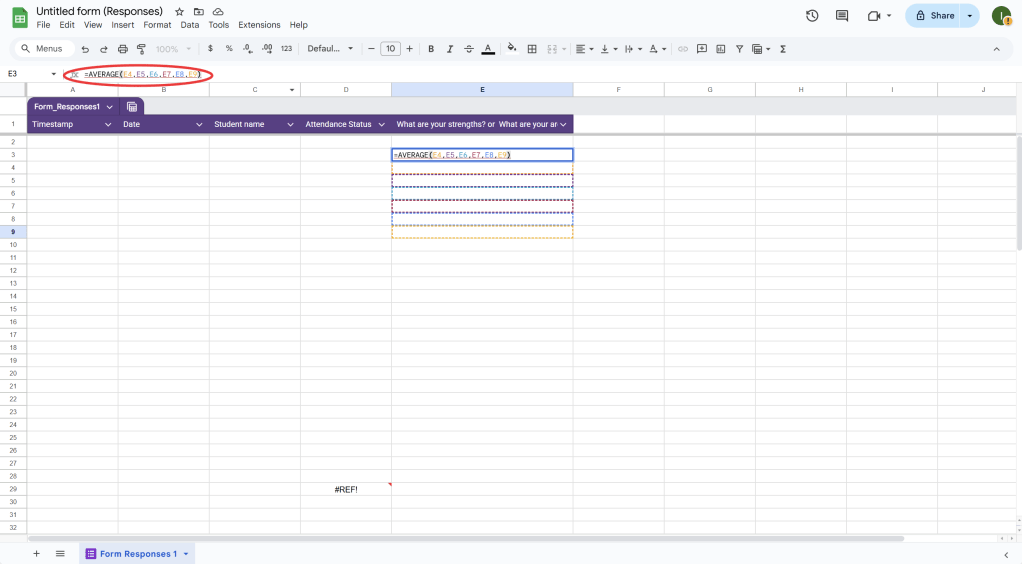The width and height of the screenshot is (1022, 564).
Task: Click the paint format roller icon
Action: point(141,48)
